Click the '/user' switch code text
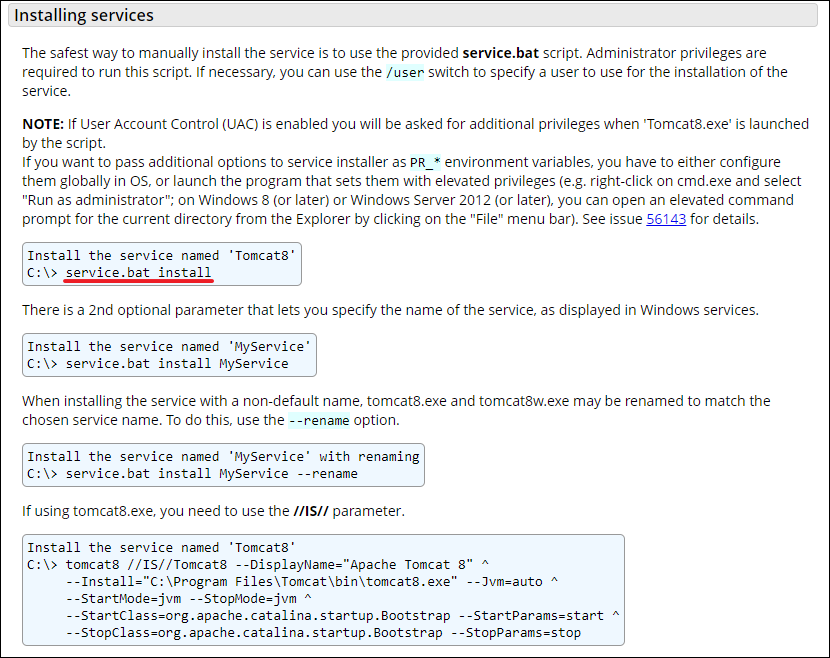Image resolution: width=830 pixels, height=658 pixels. pyautogui.click(x=405, y=73)
